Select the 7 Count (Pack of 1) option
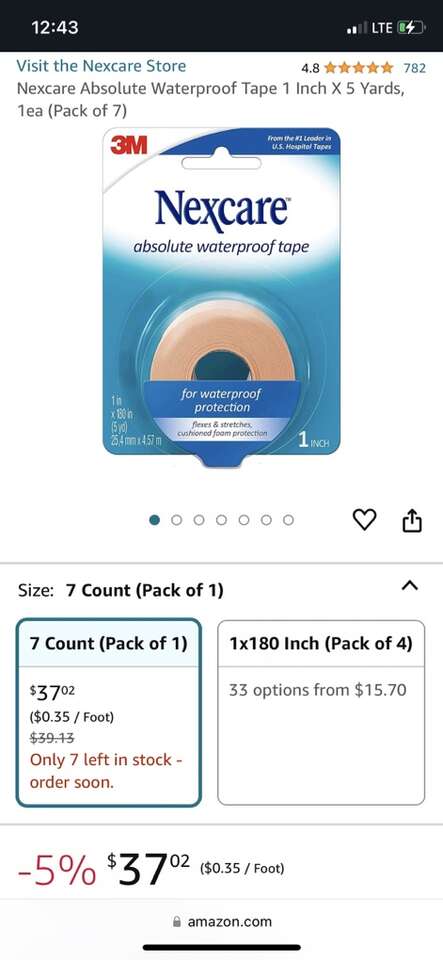The width and height of the screenshot is (443, 960). (x=108, y=713)
